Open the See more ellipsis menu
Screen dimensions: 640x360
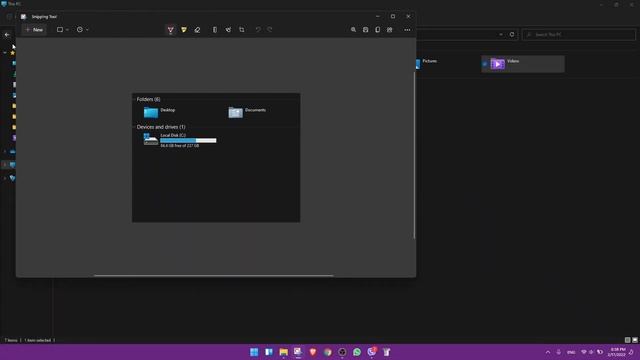[x=407, y=30]
